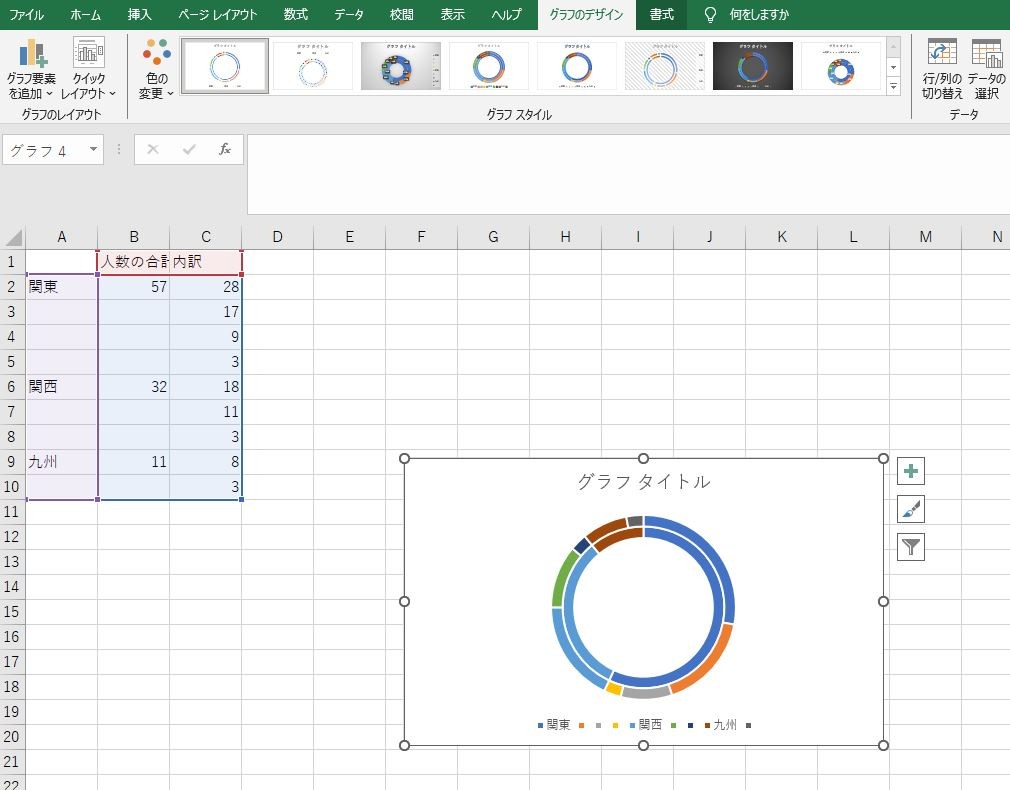Select cell A6 containing 関西
Screen dimensions: 1010x790
click(x=62, y=387)
